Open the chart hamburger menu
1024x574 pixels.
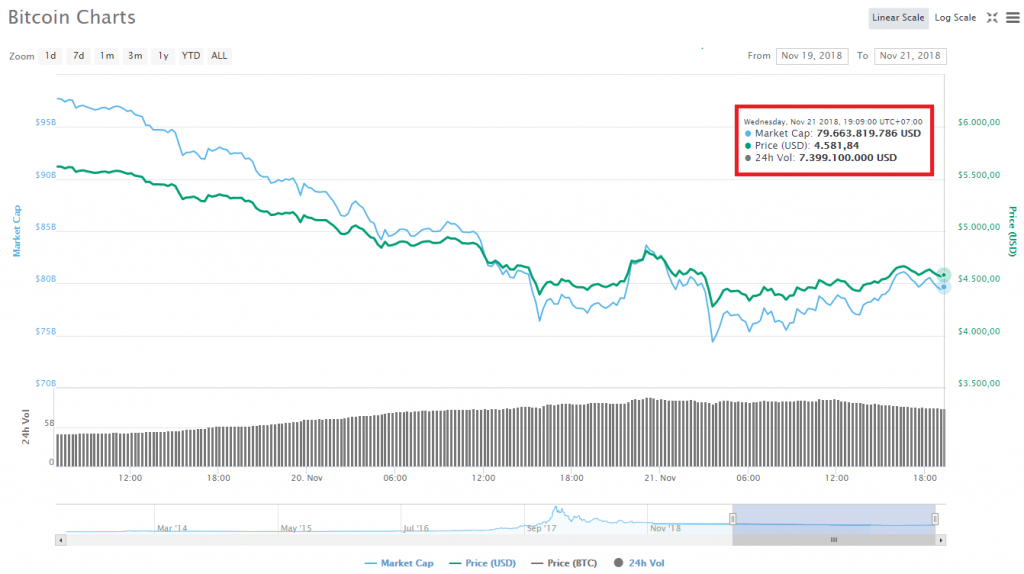tap(1012, 18)
